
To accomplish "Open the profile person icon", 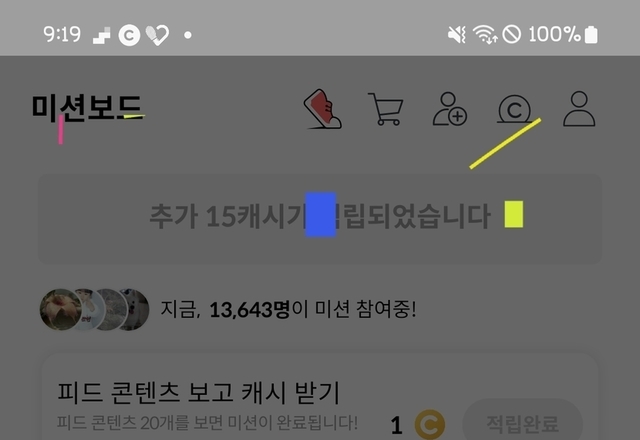I will pos(579,109).
